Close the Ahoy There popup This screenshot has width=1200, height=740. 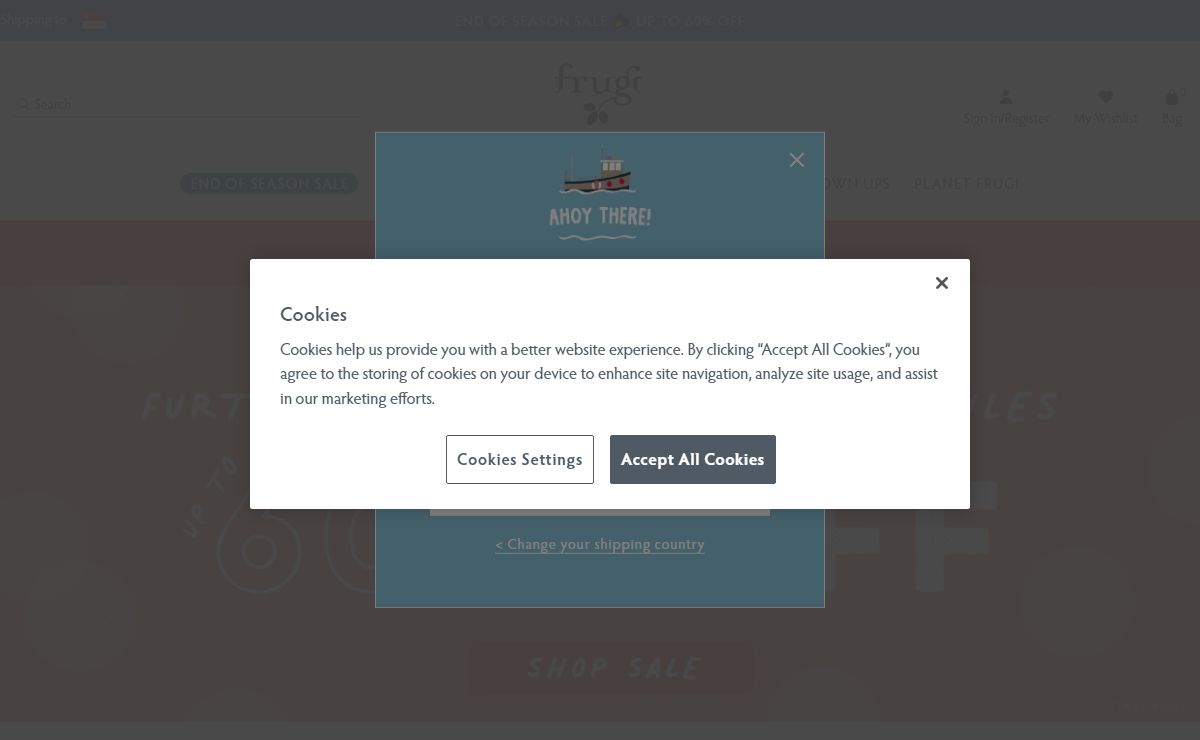tap(796, 160)
